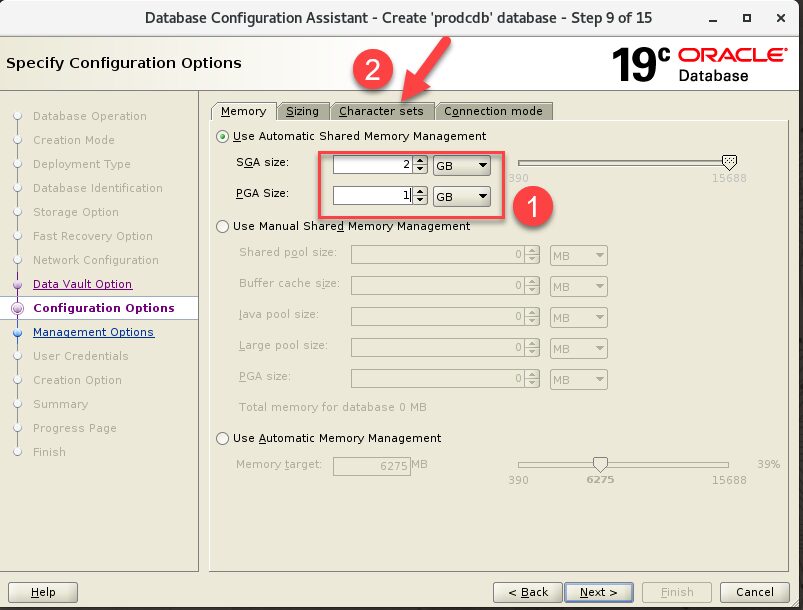The width and height of the screenshot is (803, 610).
Task: Open Buffer cache size unit dropdown
Action: click(x=579, y=287)
